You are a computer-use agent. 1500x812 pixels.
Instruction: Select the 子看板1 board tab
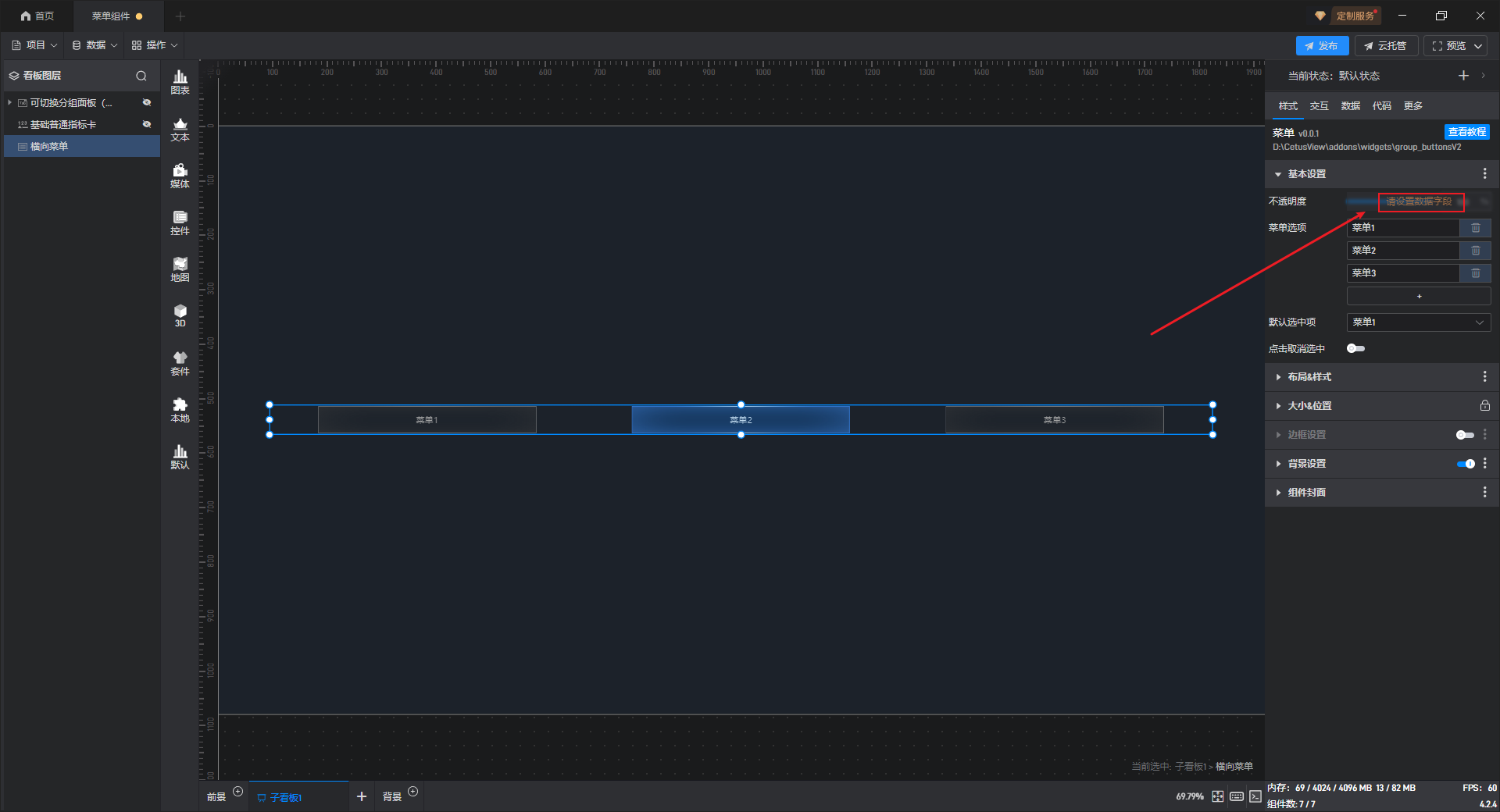pos(299,797)
